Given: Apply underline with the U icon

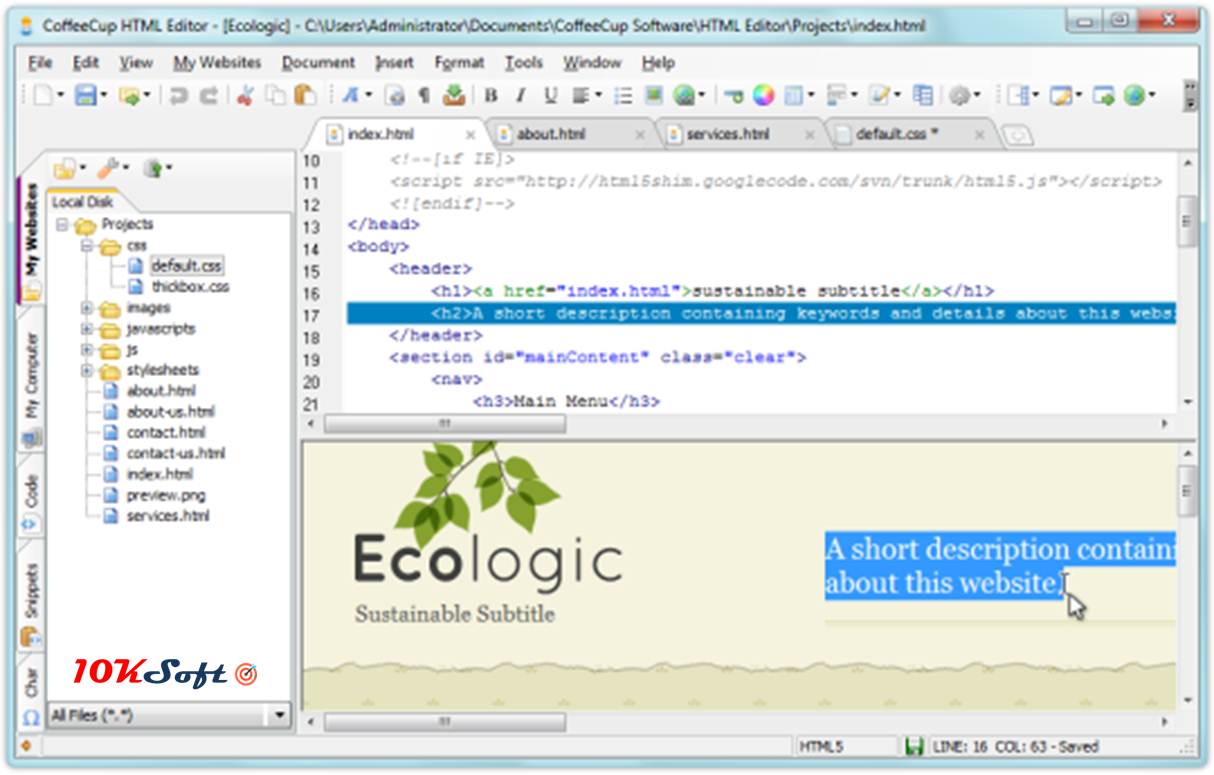Looking at the screenshot, I should click(x=550, y=96).
